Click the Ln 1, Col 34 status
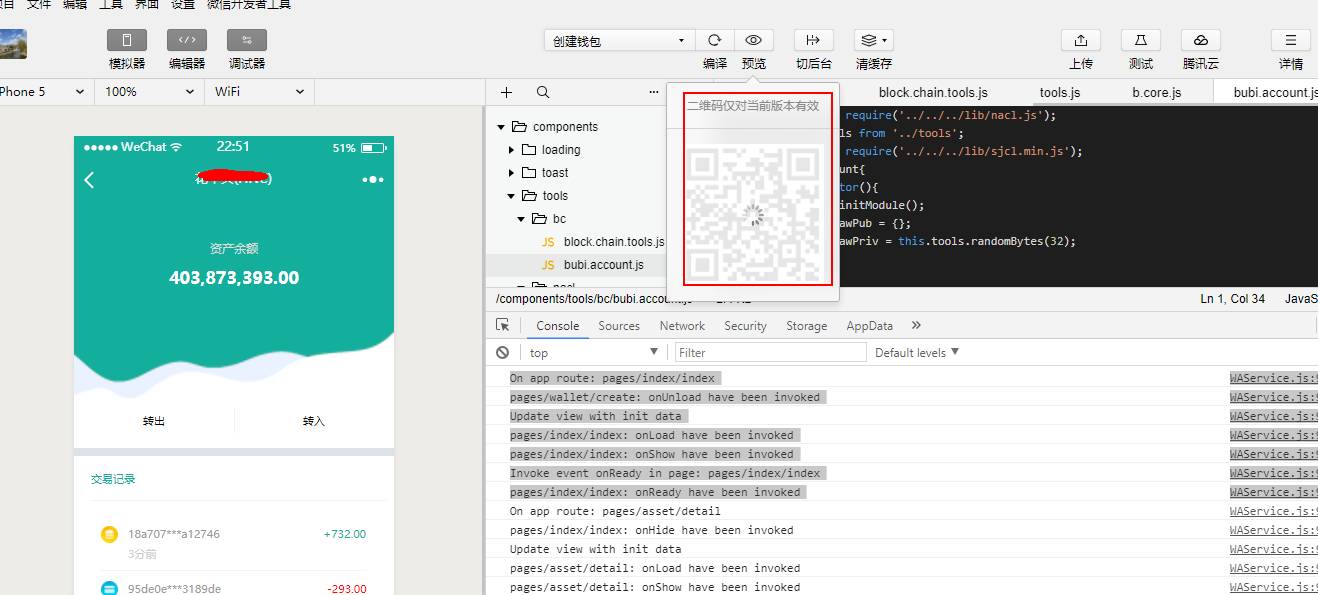The width and height of the screenshot is (1318, 595). click(1231, 299)
